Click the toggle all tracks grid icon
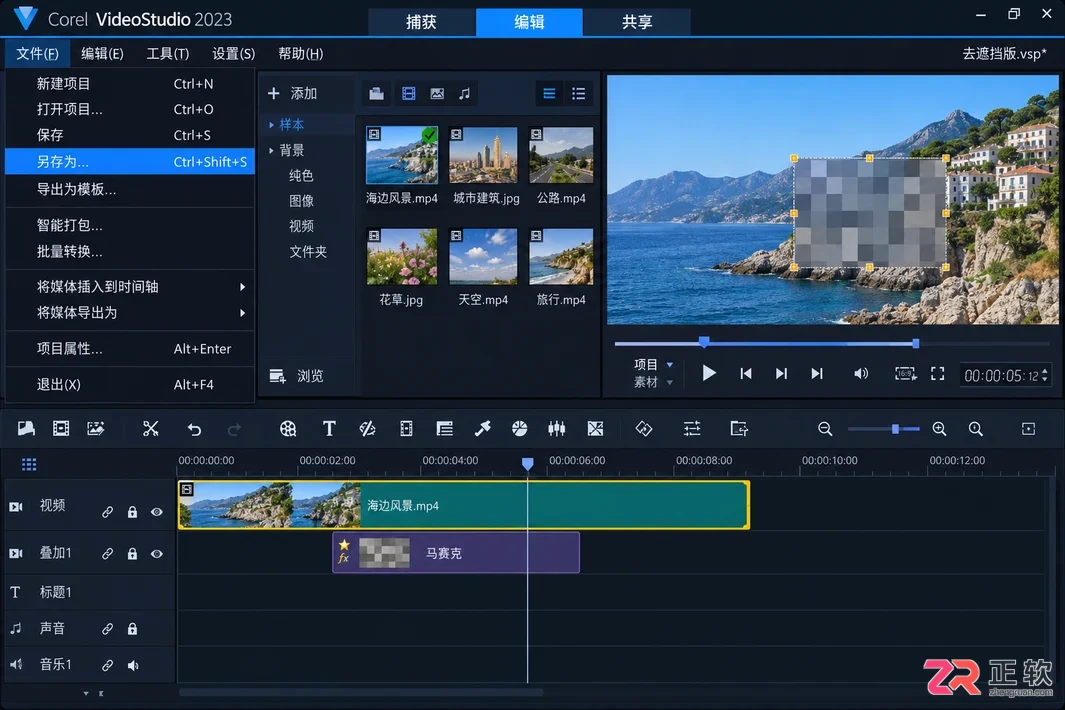This screenshot has height=710, width=1065. (x=29, y=465)
